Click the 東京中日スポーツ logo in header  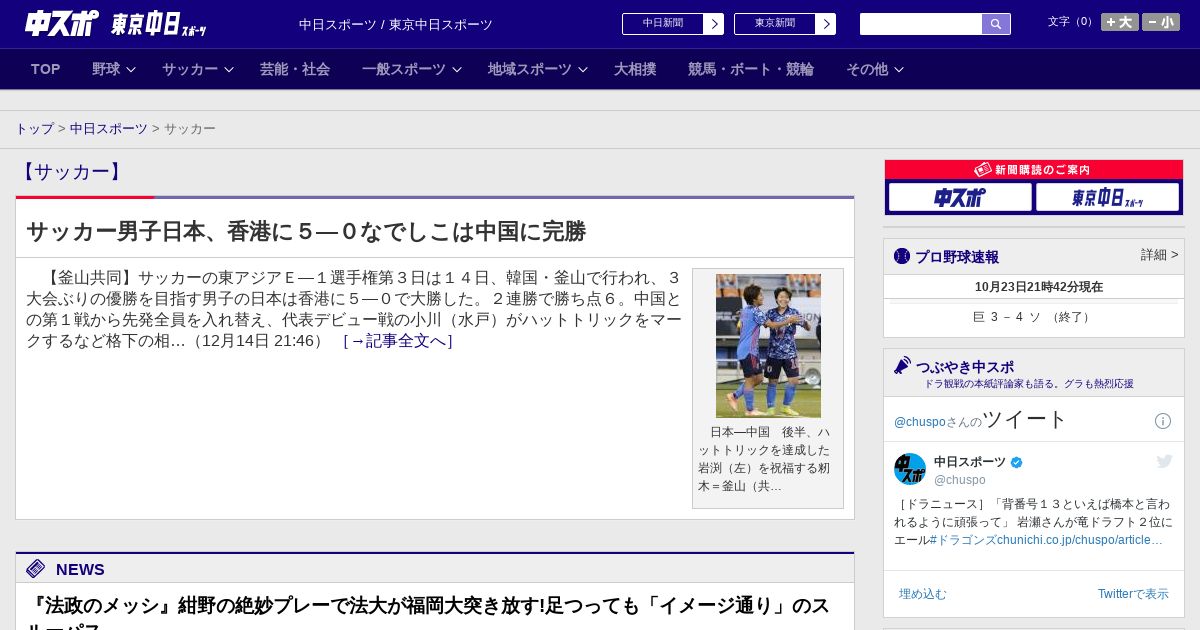158,24
